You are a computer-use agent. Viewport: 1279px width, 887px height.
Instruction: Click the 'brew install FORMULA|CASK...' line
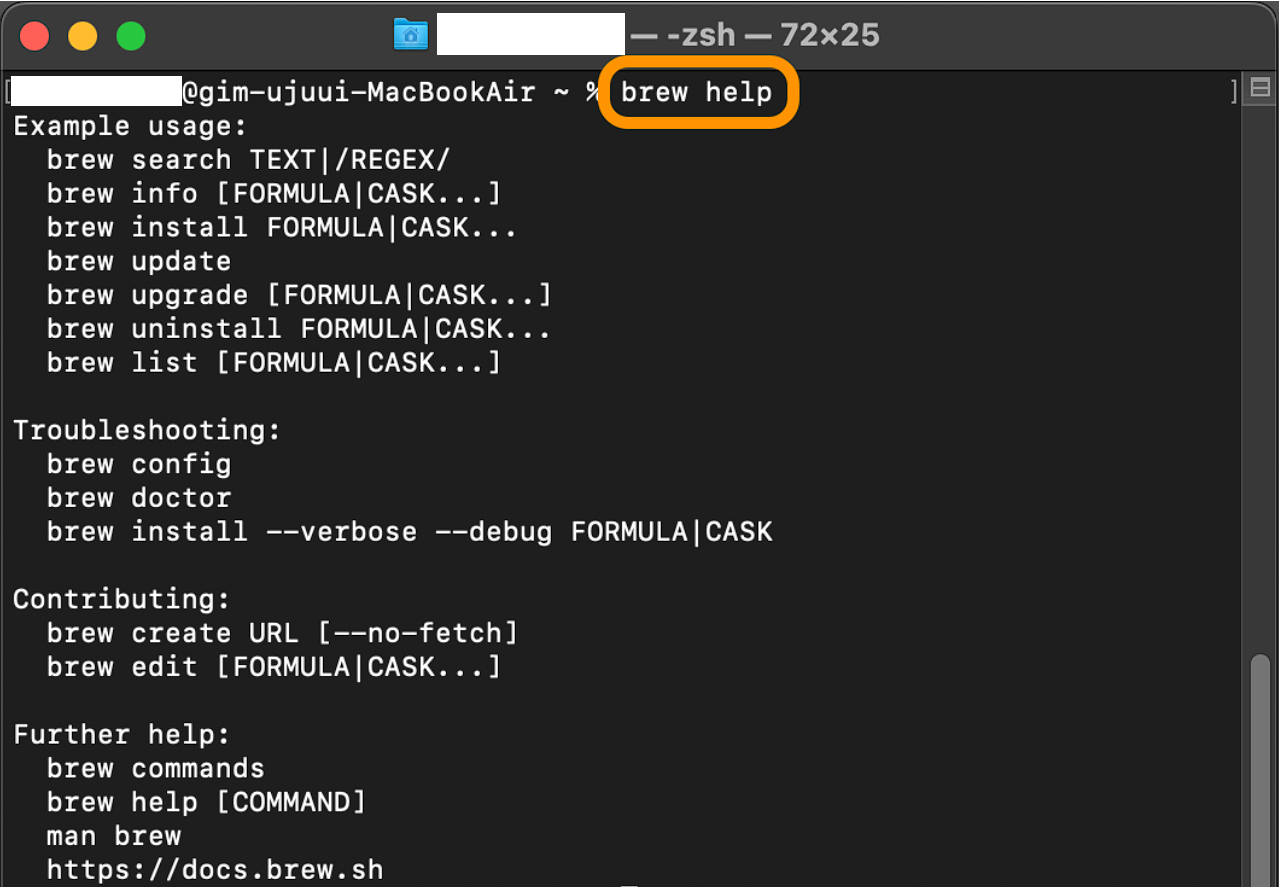pos(282,227)
